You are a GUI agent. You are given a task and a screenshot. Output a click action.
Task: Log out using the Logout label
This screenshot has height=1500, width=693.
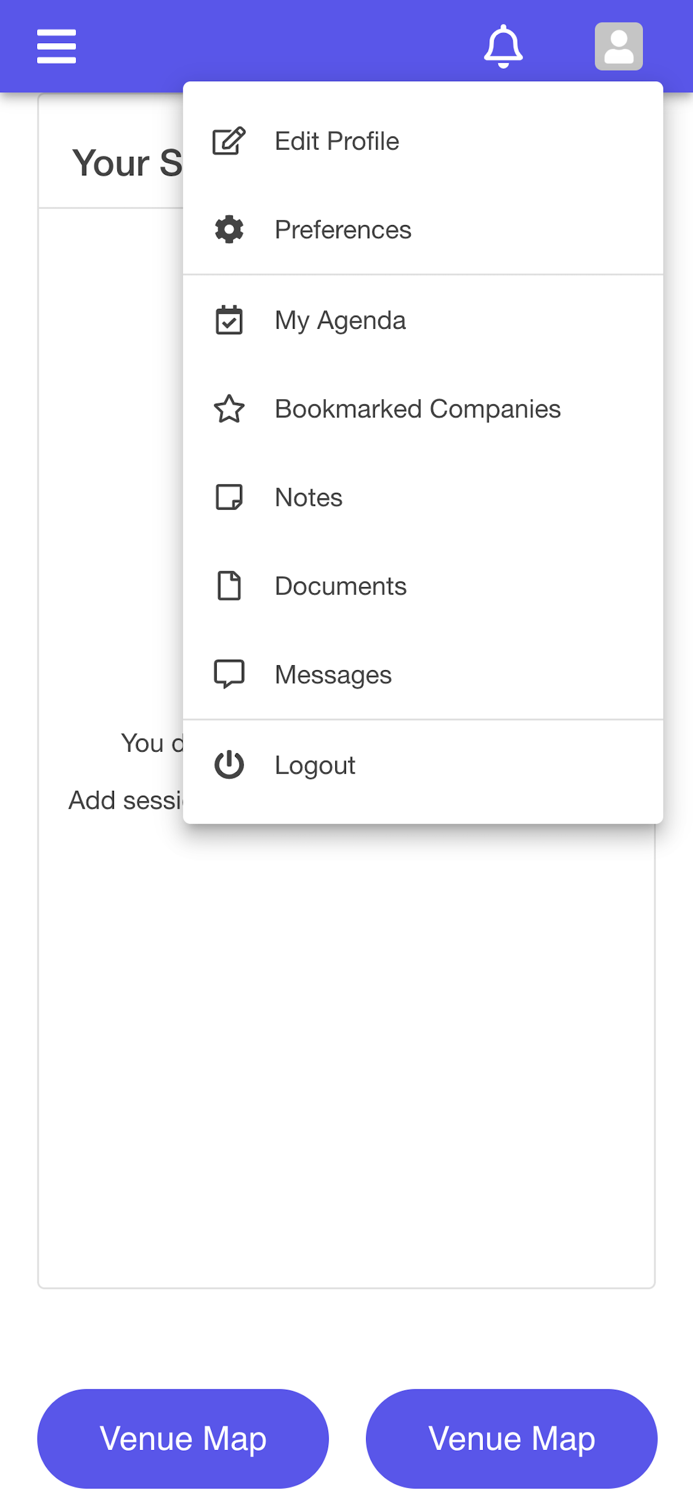(x=315, y=765)
